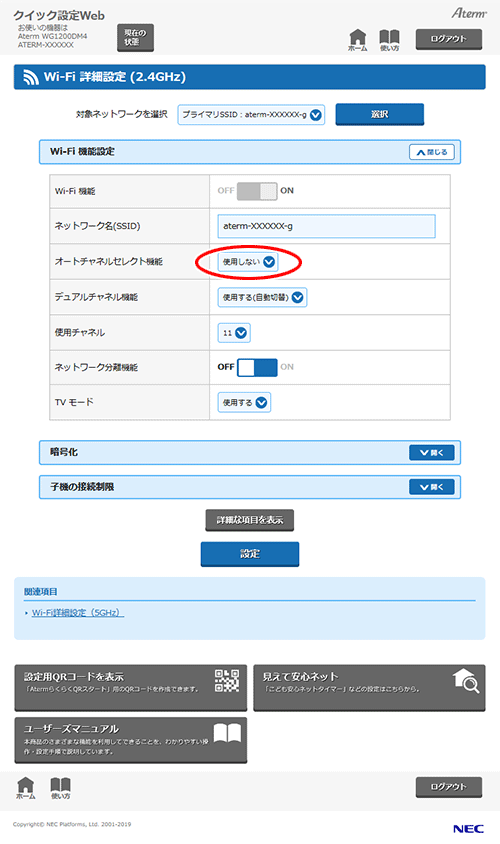Click the open book manual icon
Viewport: 500px width, 844px height.
point(227,733)
